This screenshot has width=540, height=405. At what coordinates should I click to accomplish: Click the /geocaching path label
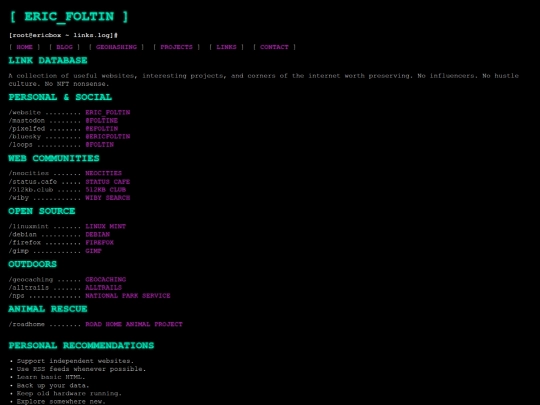31,279
